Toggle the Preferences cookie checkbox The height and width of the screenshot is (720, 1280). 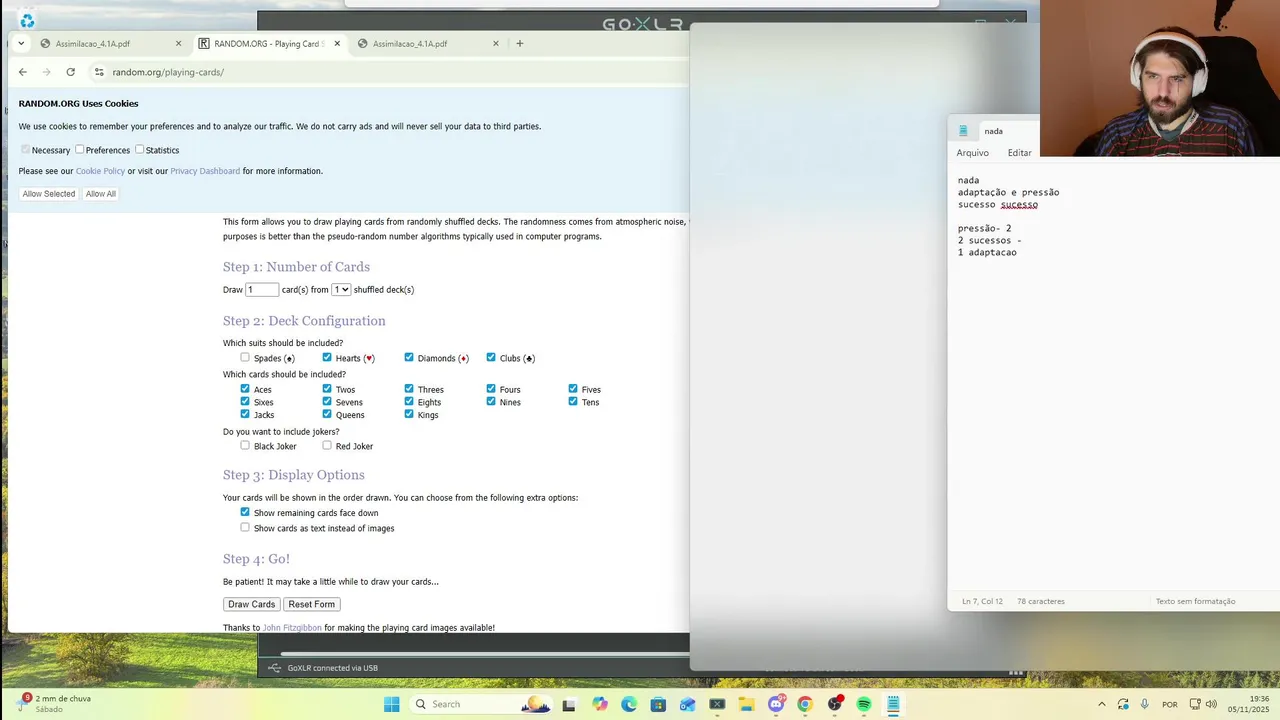pyautogui.click(x=79, y=149)
